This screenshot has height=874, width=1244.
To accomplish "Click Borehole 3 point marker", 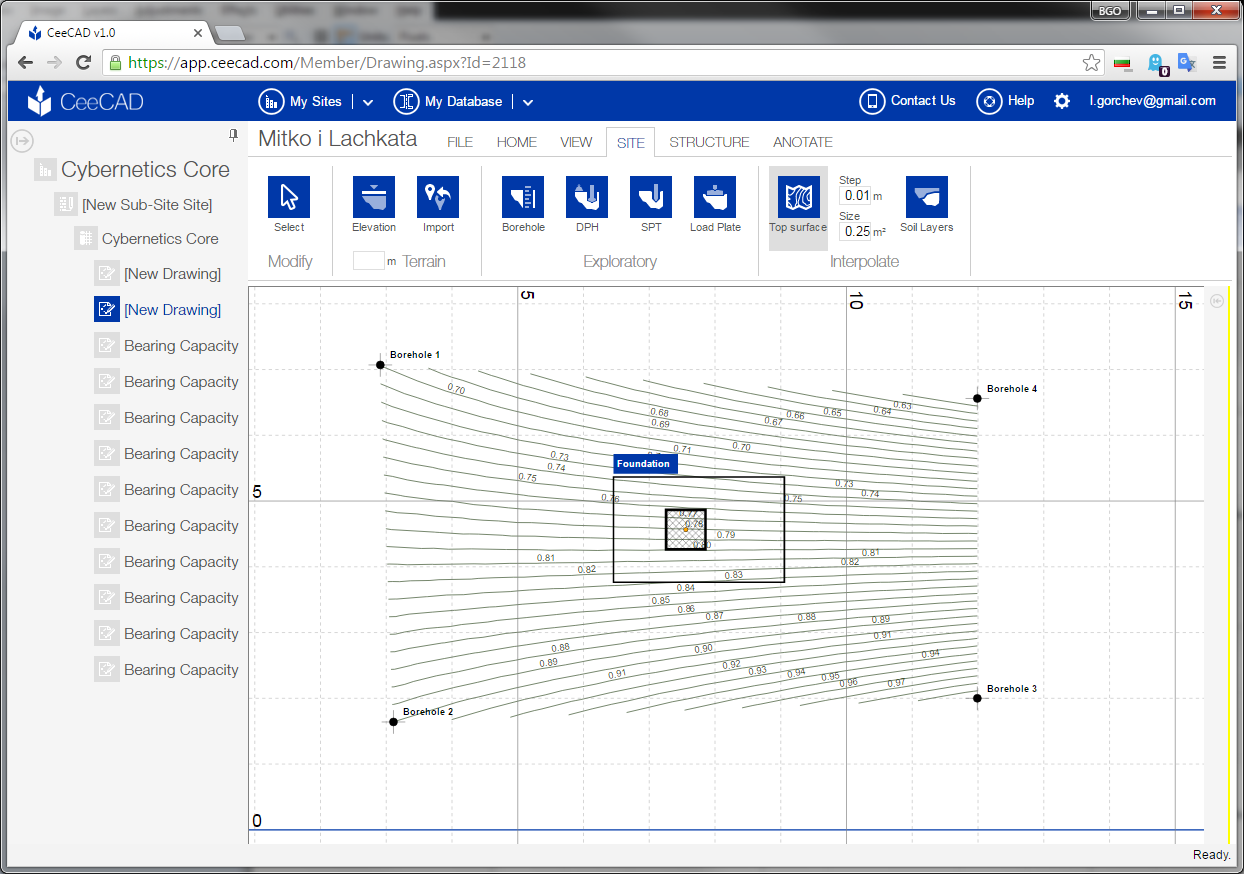I will click(978, 698).
